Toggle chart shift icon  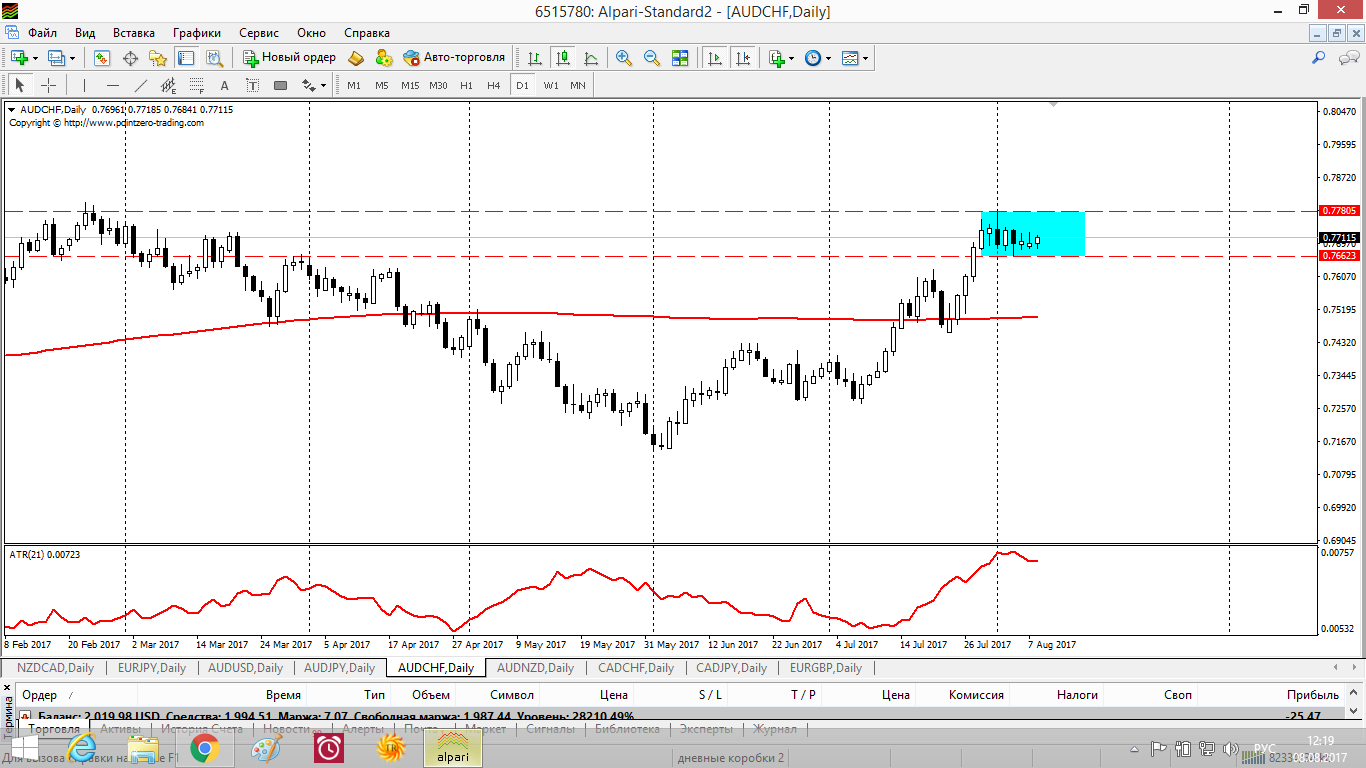(x=743, y=58)
